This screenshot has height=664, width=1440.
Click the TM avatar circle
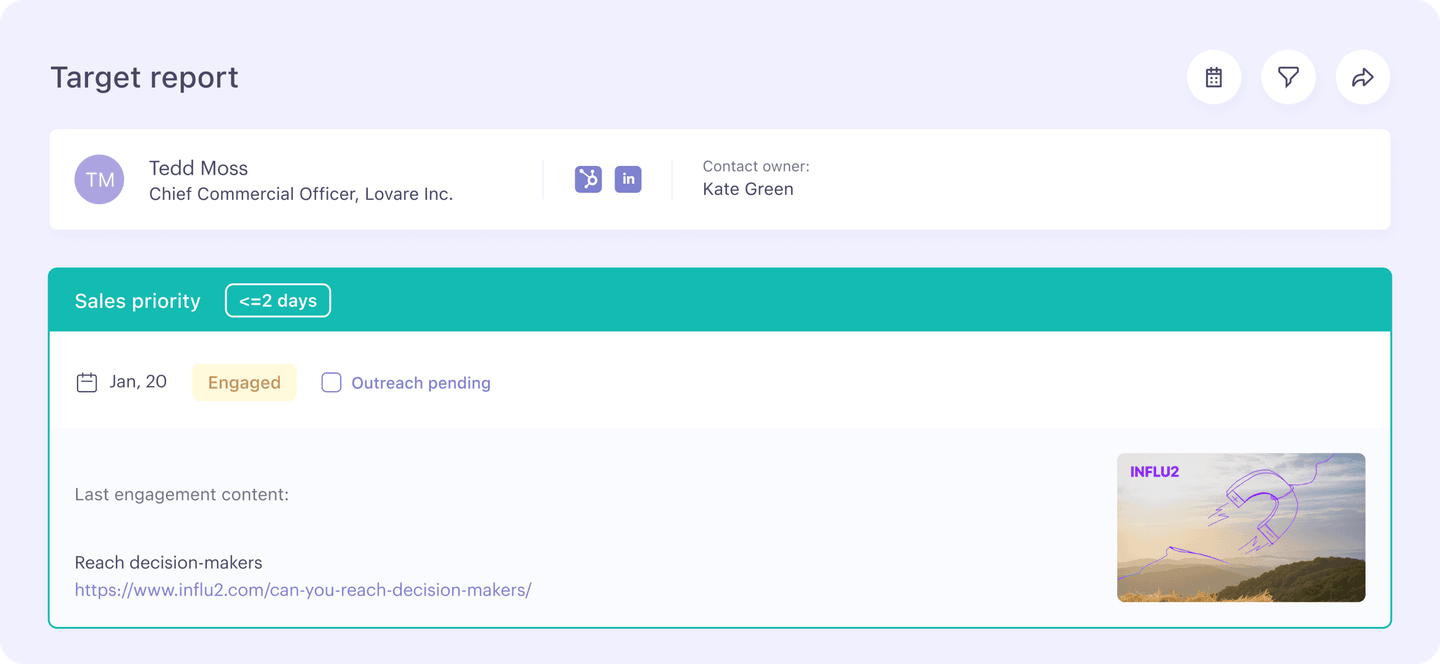[x=99, y=180]
